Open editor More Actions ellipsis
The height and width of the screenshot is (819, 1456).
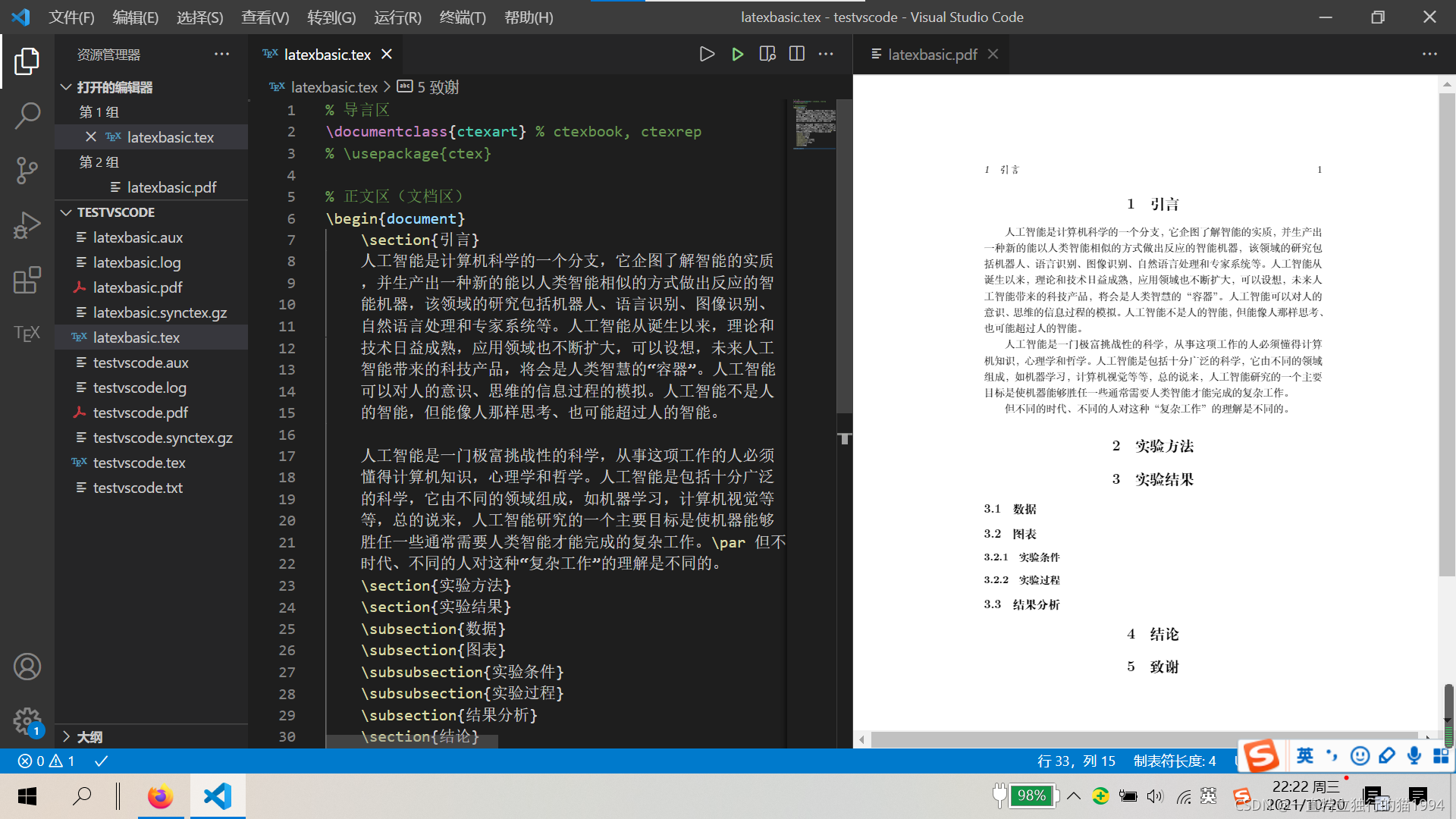tap(826, 54)
